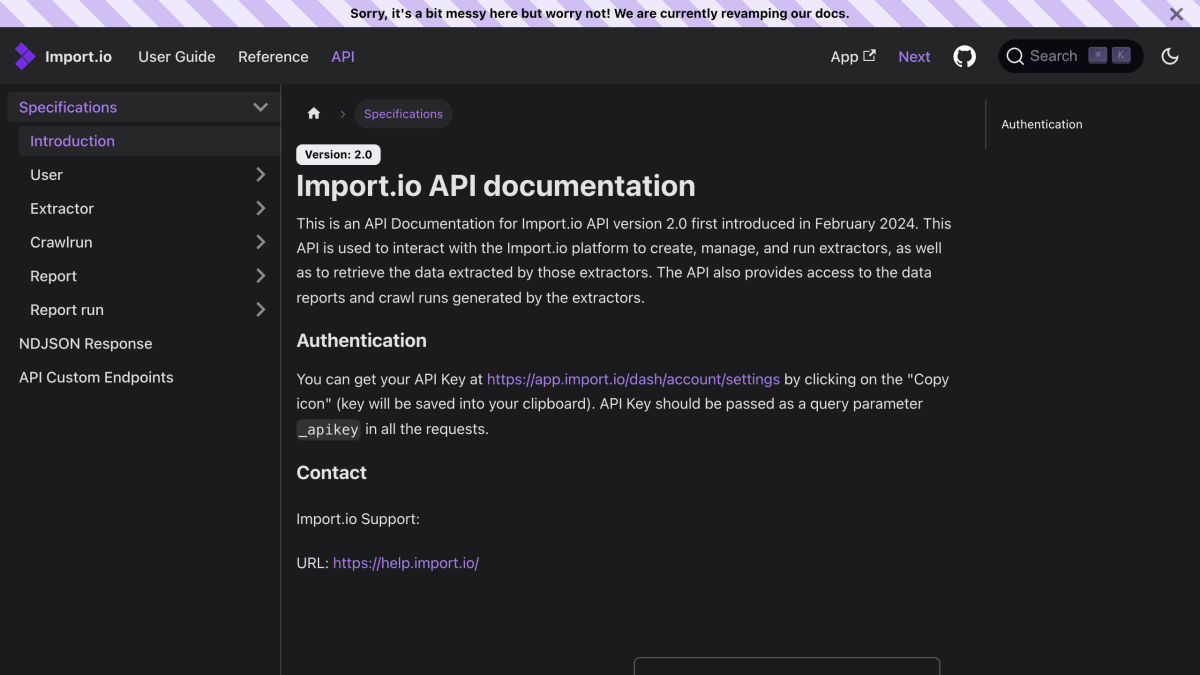The height and width of the screenshot is (675, 1200).
Task: Open the GitHub repository icon
Action: [965, 57]
